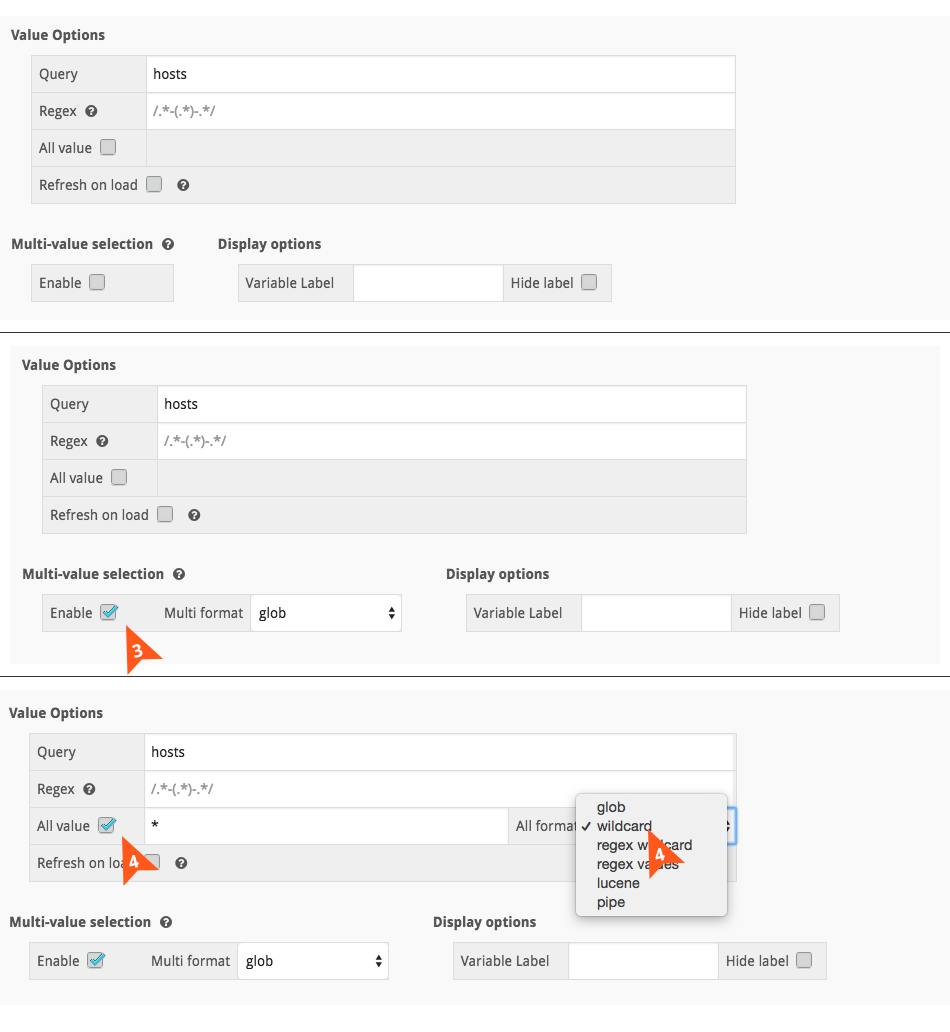Image resolution: width=950 pixels, height=1032 pixels.
Task: Uncheck the checked All value checkbox
Action: pyautogui.click(x=106, y=826)
